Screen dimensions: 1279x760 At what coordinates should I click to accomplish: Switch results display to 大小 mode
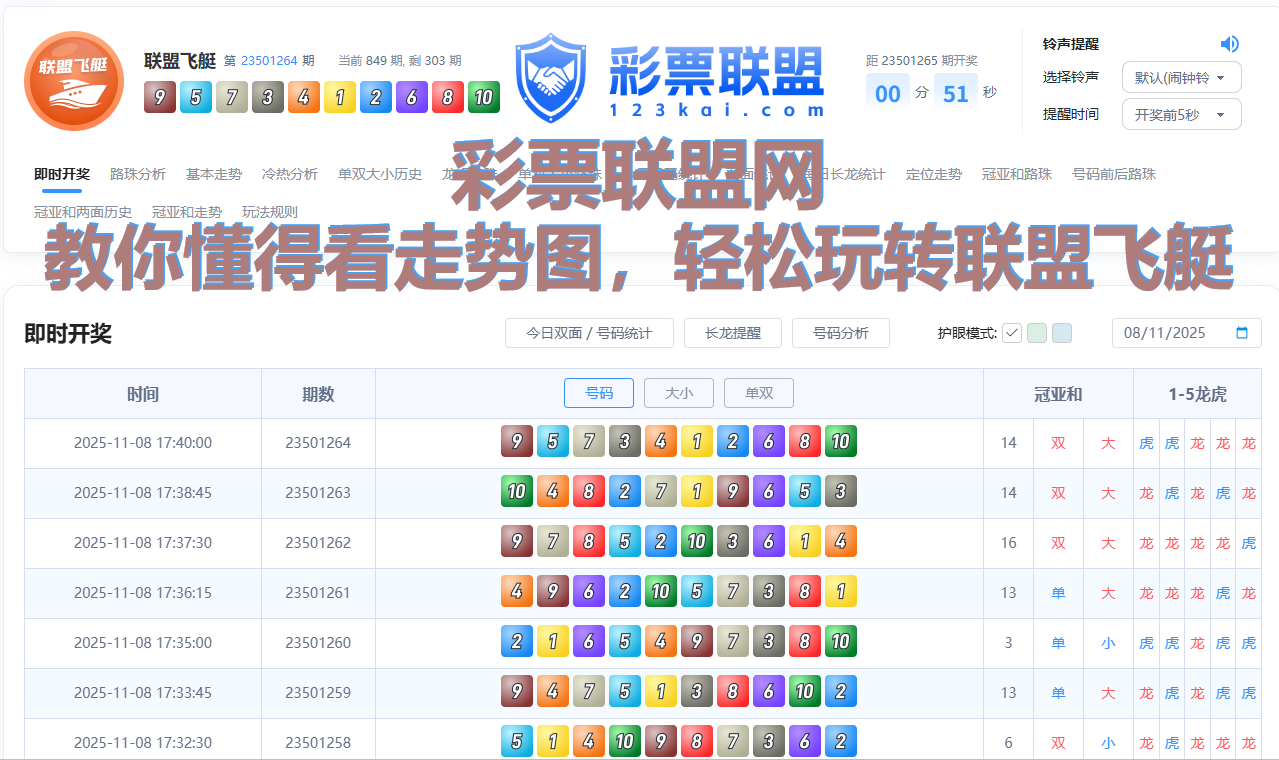(678, 393)
